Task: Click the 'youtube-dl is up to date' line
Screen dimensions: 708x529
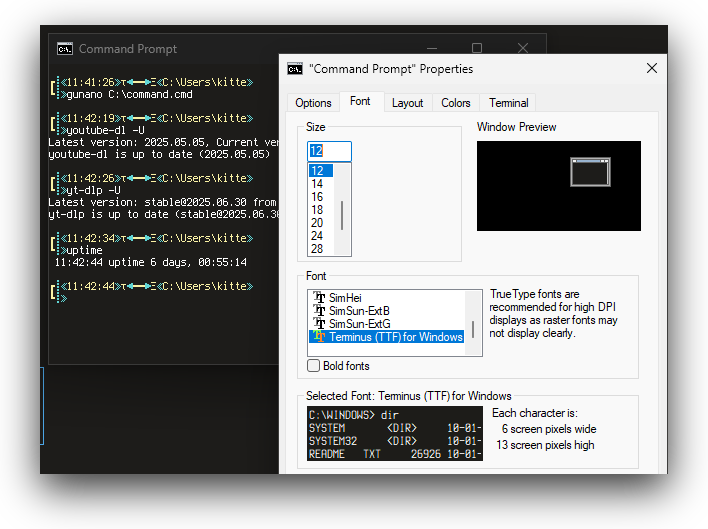Action: tap(159, 154)
